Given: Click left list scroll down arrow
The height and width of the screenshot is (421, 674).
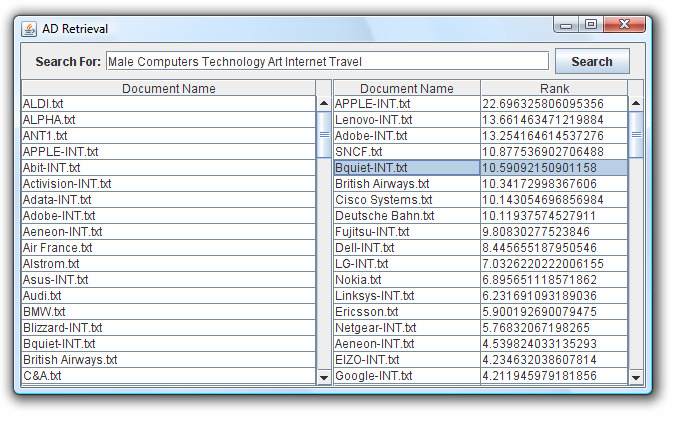Looking at the screenshot, I should (x=324, y=378).
